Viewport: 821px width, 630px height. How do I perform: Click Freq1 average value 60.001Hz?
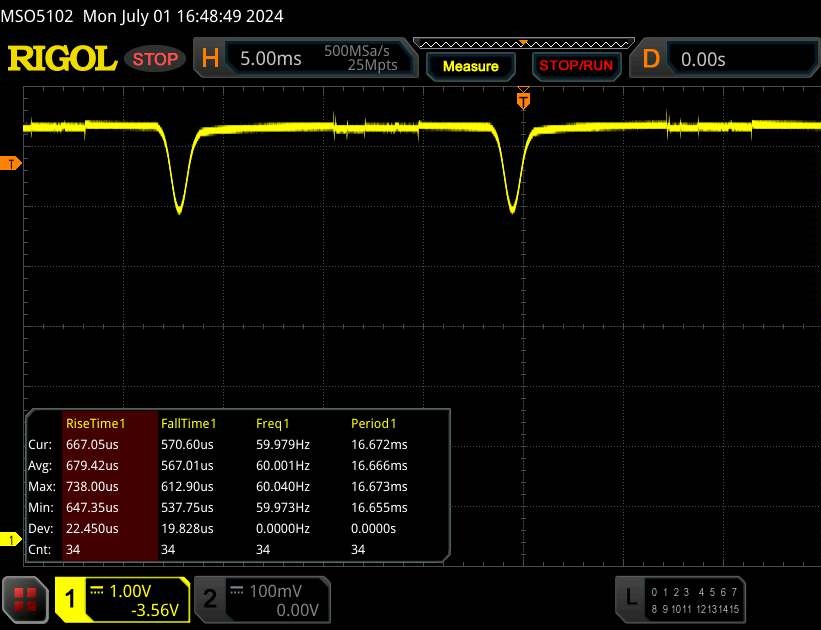tap(283, 466)
